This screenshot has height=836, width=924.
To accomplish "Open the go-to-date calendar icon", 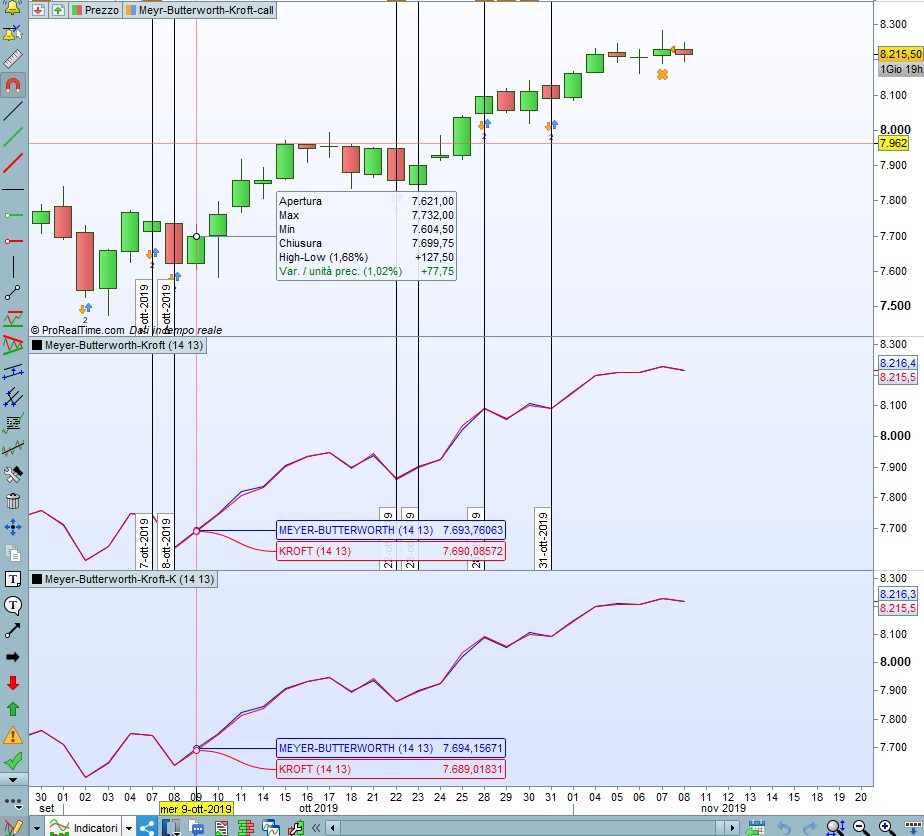I will (x=755, y=828).
